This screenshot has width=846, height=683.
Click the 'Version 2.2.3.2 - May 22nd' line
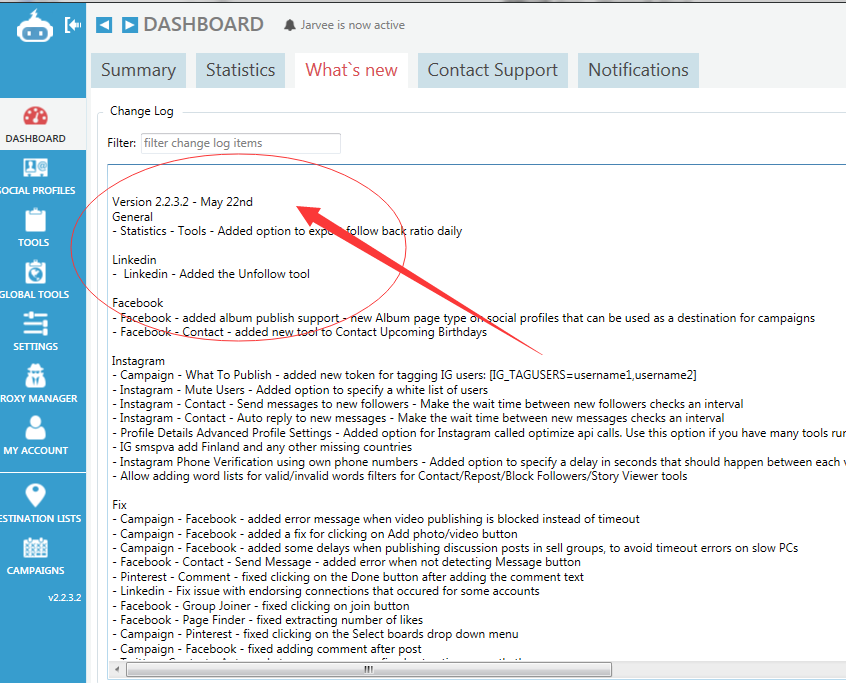coord(182,202)
